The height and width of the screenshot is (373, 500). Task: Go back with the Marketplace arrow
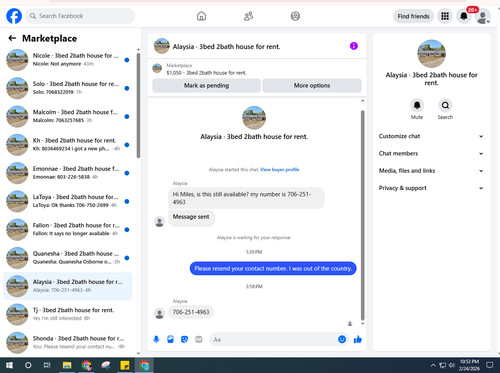(x=12, y=38)
